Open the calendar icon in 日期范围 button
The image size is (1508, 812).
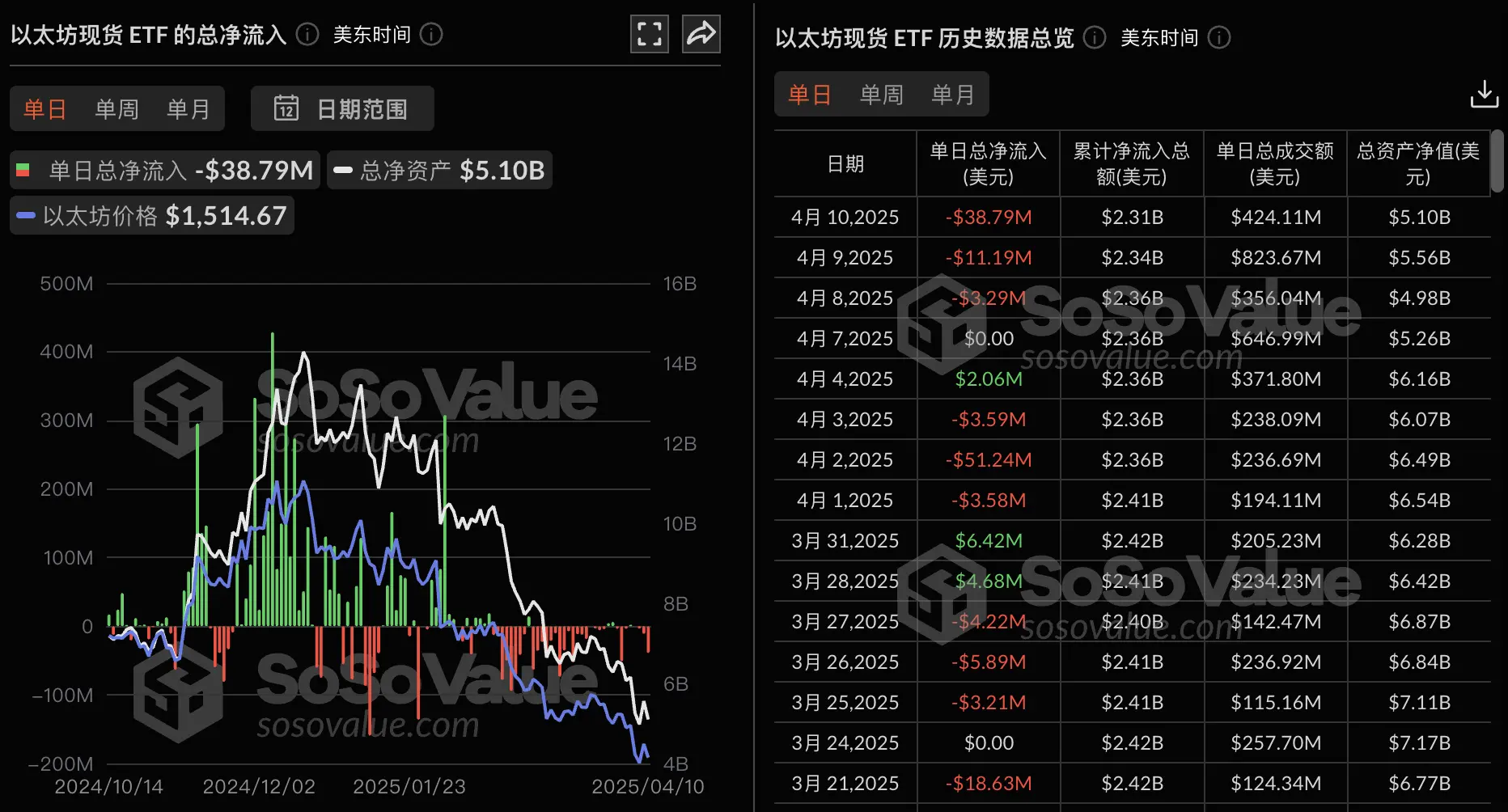[x=287, y=108]
